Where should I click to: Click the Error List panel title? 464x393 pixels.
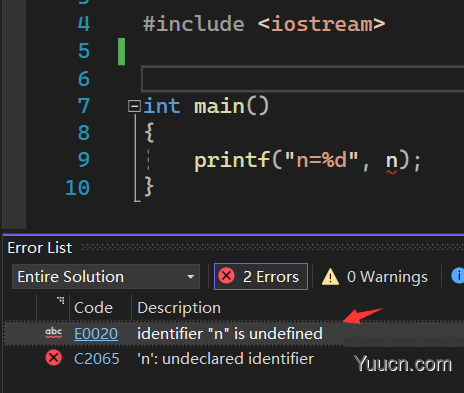[x=40, y=248]
